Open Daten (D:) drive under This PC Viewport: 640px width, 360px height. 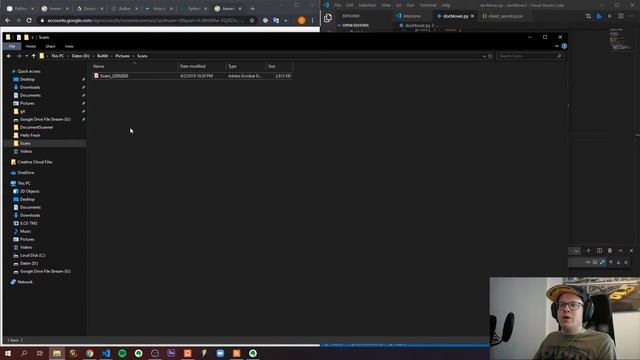coord(29,263)
